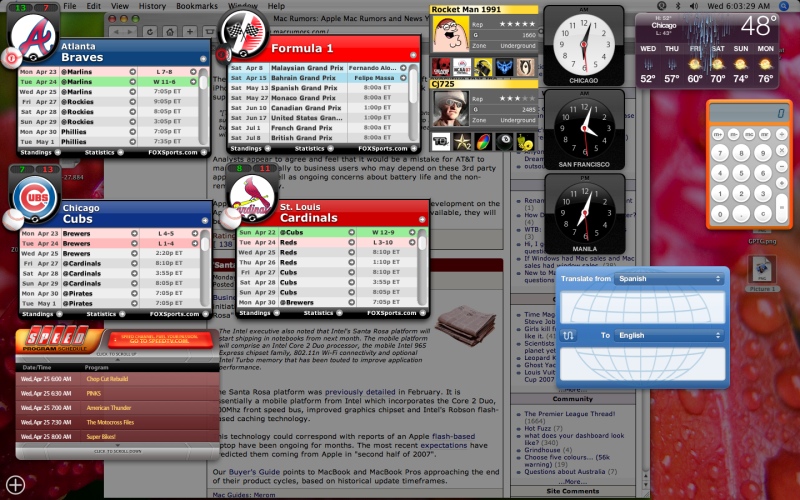Click the Chicago clock widget

584,46
